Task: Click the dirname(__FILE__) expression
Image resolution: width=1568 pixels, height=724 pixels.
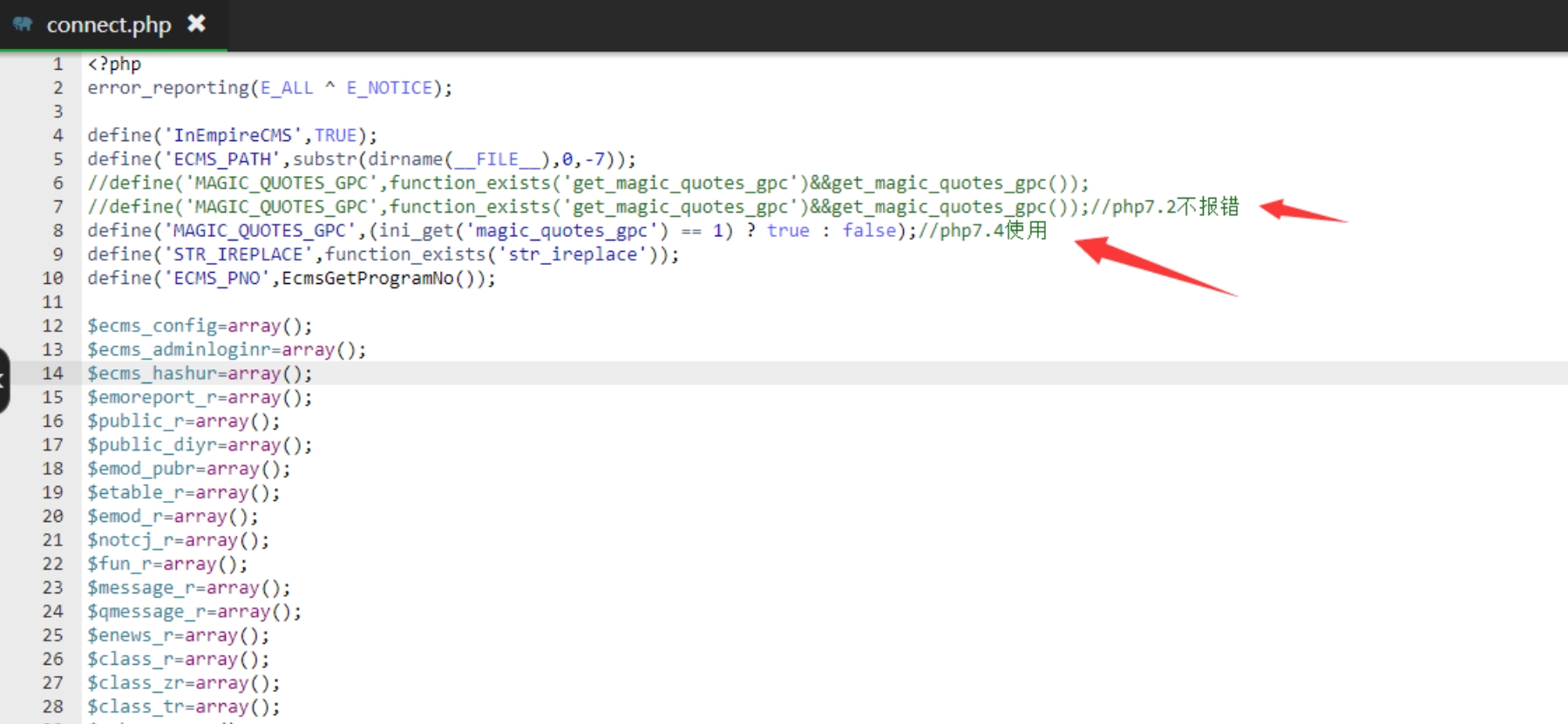Action: point(459,159)
